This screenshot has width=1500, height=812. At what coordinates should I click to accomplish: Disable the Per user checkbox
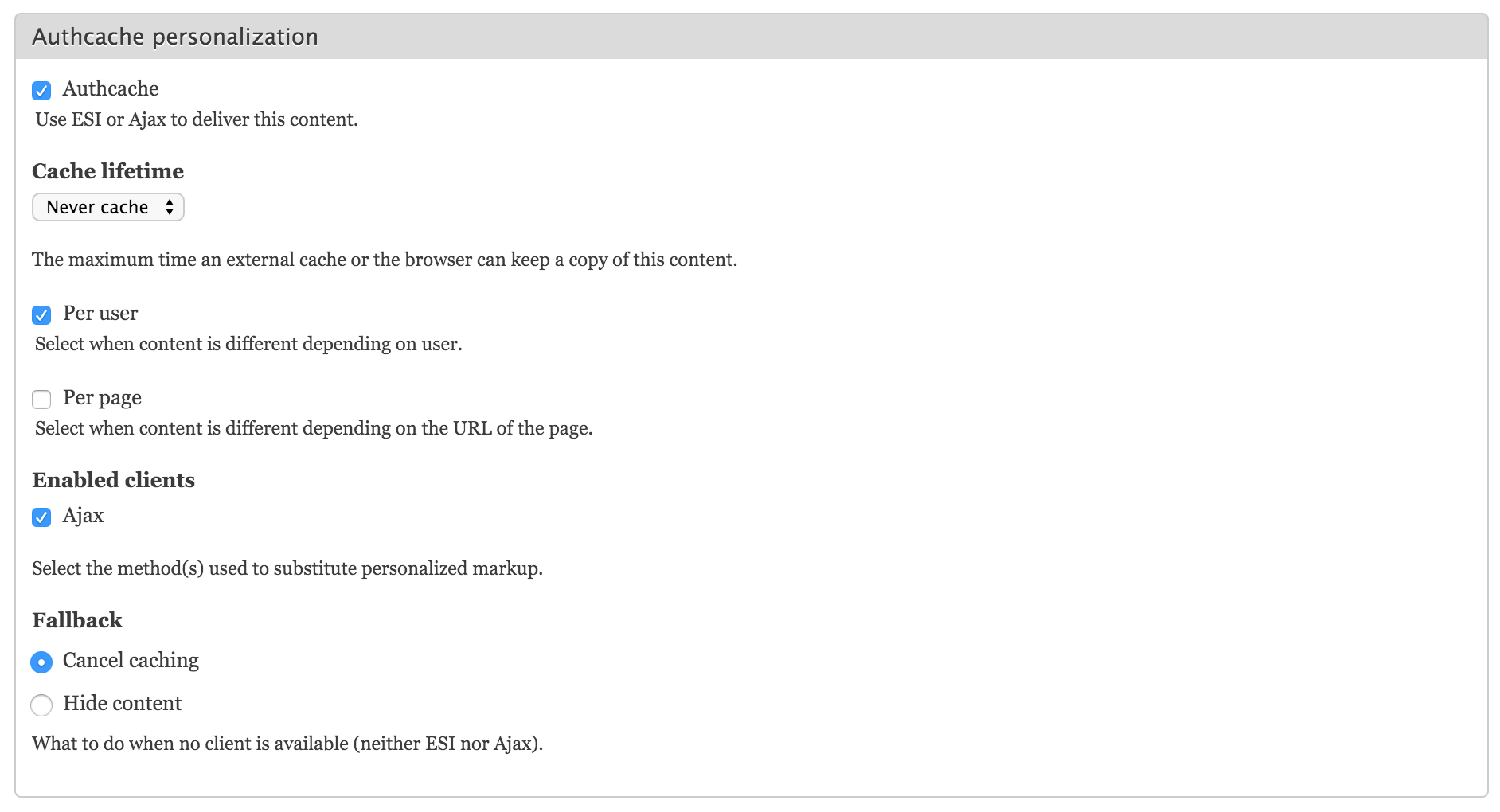pyautogui.click(x=41, y=314)
